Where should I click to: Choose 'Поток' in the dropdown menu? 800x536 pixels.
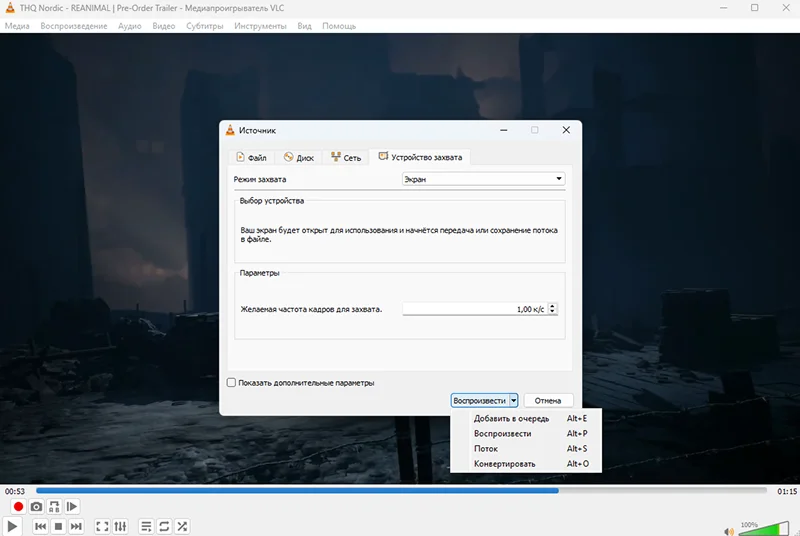pyautogui.click(x=486, y=449)
